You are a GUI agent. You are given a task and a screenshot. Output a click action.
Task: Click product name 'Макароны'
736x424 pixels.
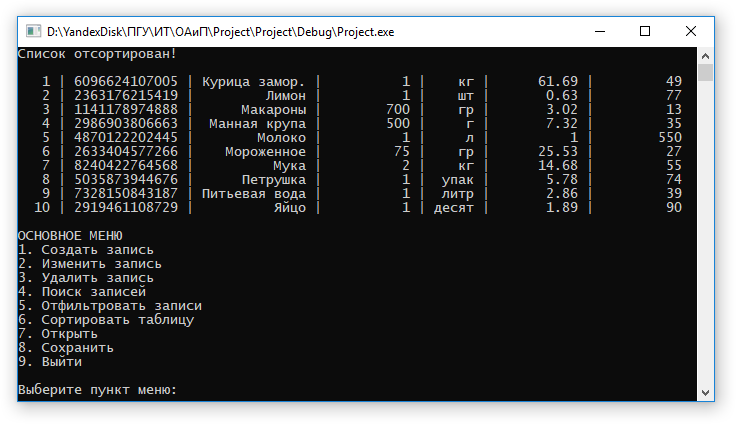(x=274, y=110)
